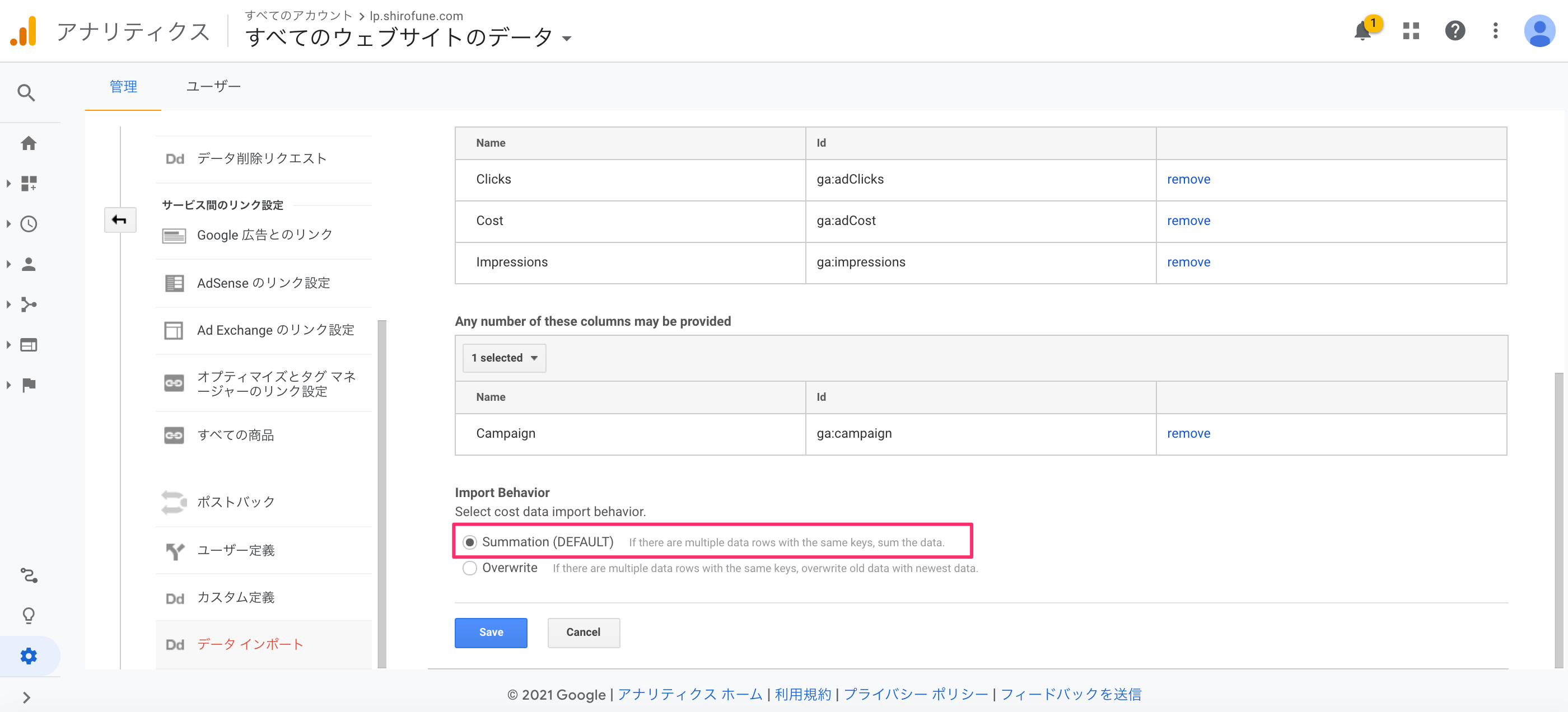Open Audience person icon in sidebar
The height and width of the screenshot is (712, 1568).
click(29, 264)
